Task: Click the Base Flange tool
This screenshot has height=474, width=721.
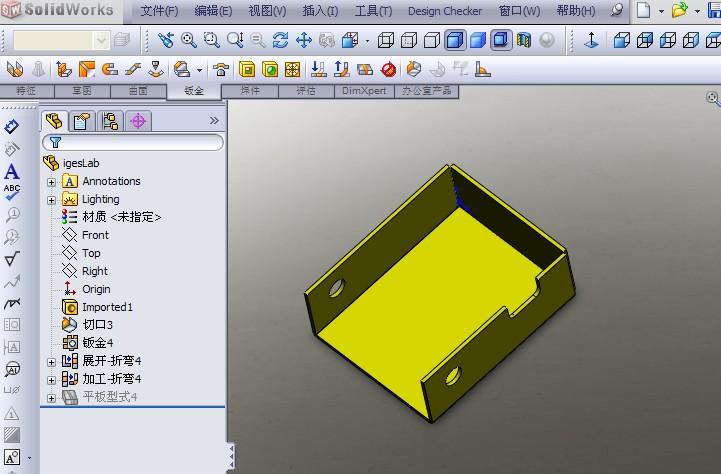Action: click(15, 69)
